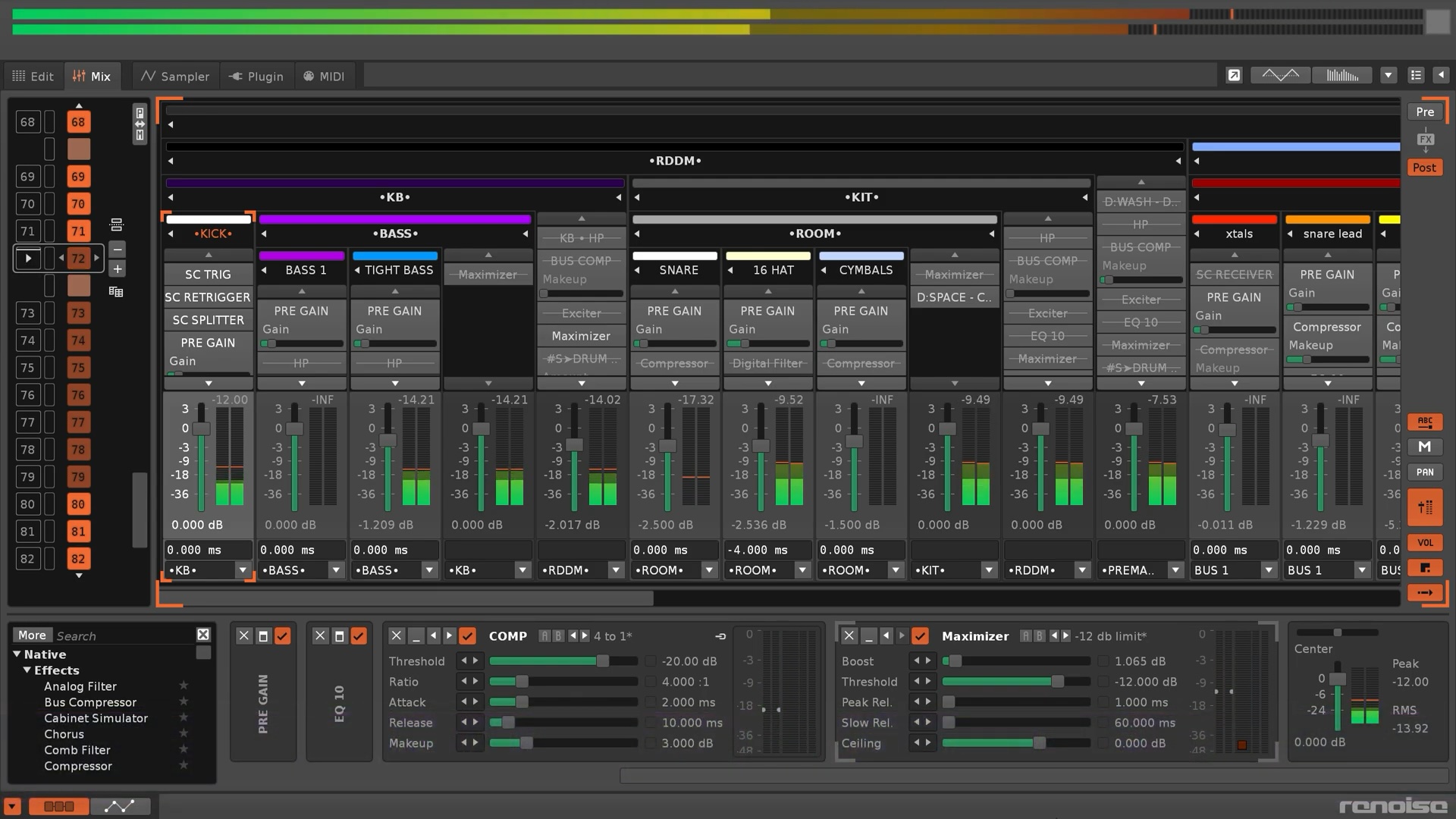Viewport: 1456px width, 819px height.
Task: Collapse the Native tree node
Action: [17, 654]
